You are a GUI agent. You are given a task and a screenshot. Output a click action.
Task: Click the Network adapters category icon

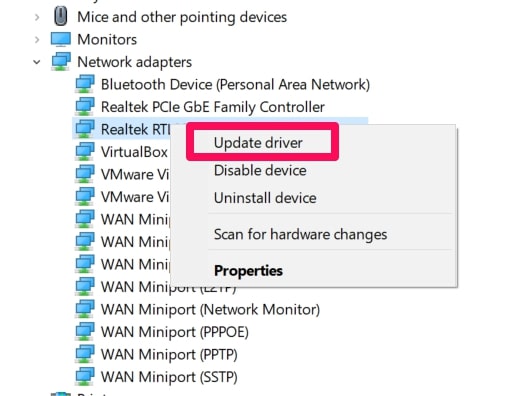(x=61, y=62)
